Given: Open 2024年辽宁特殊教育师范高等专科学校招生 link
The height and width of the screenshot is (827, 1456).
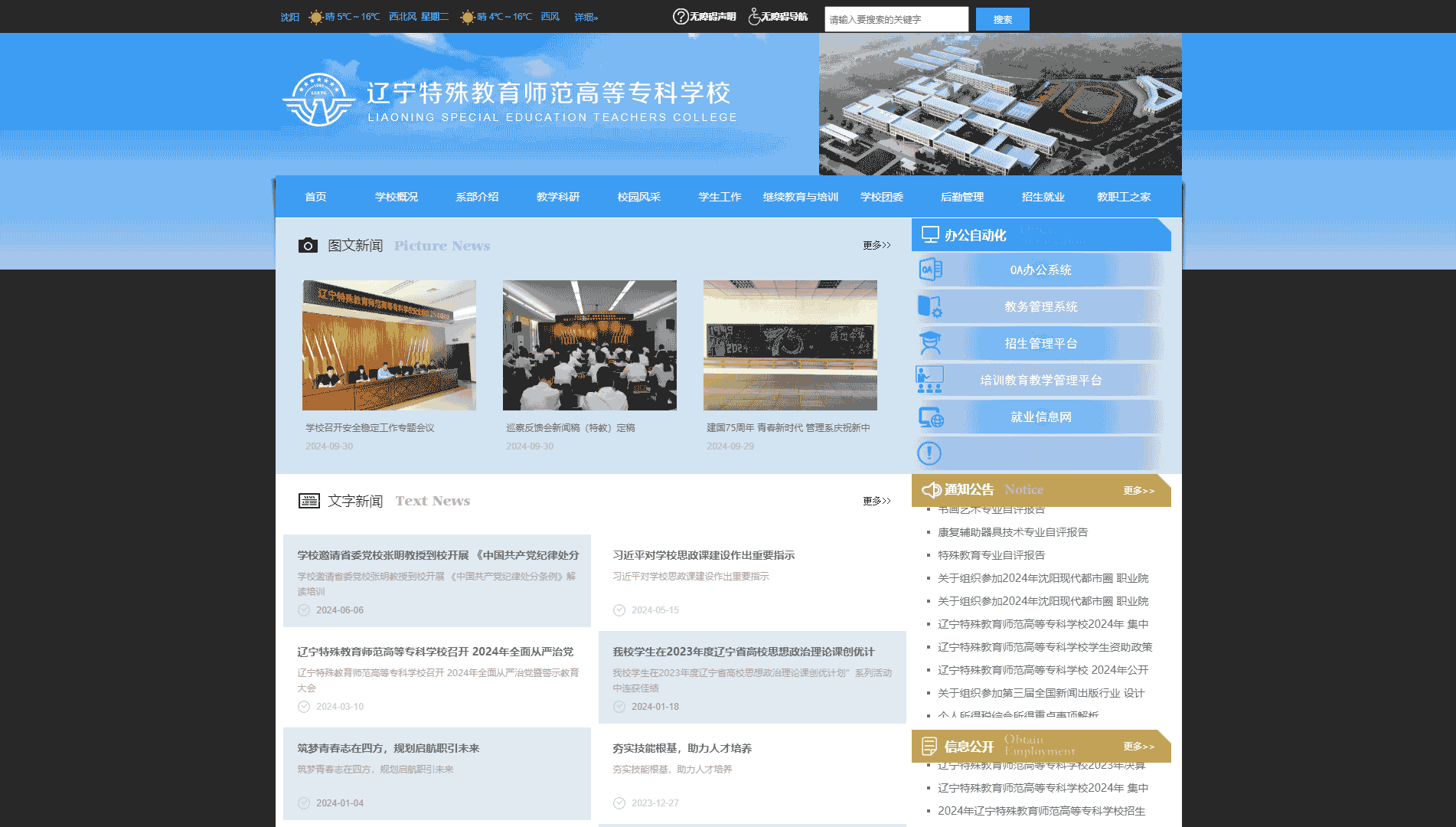Looking at the screenshot, I should pyautogui.click(x=1041, y=811).
